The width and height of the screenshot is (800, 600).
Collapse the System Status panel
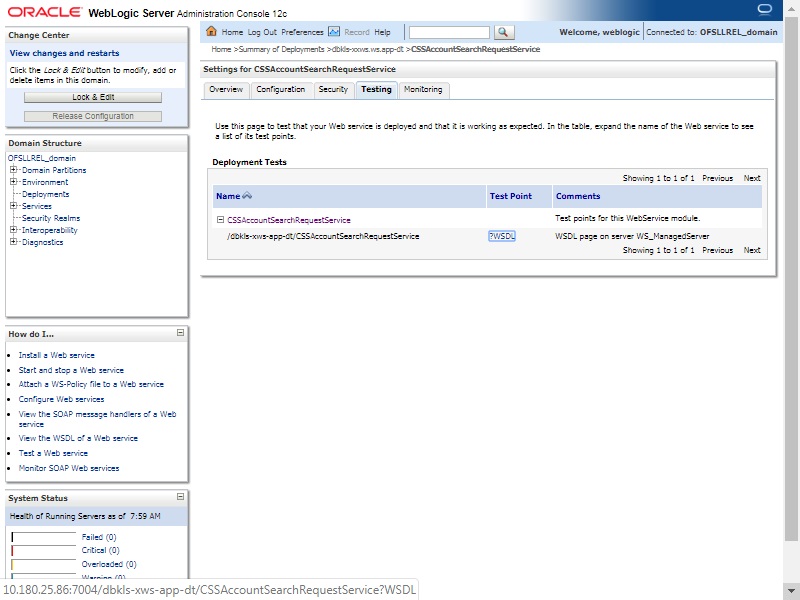180,496
